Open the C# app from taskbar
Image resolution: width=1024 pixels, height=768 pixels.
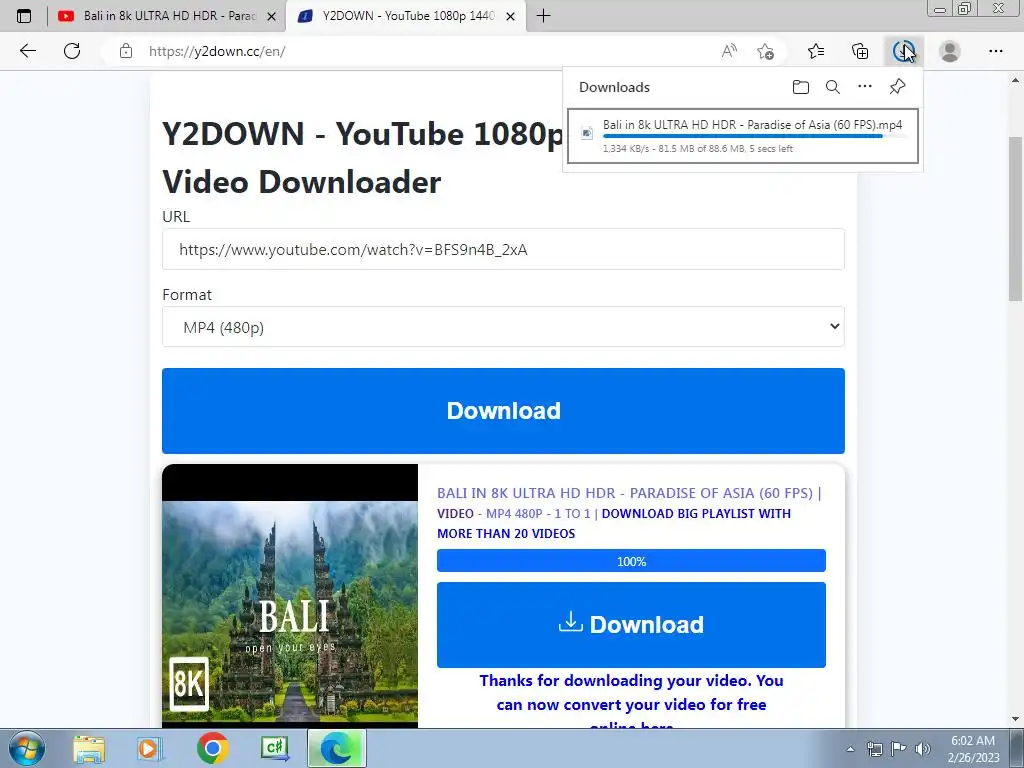pos(275,749)
